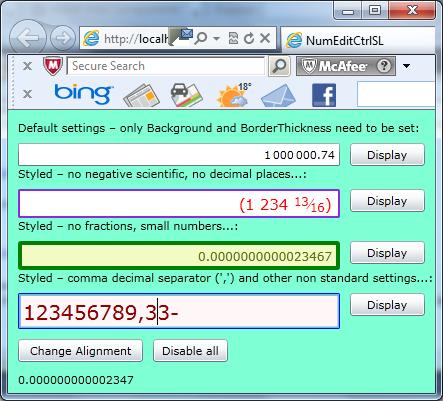This screenshot has width=443, height=401.
Task: Stop loading with the address bar X icon
Action: 265,38
